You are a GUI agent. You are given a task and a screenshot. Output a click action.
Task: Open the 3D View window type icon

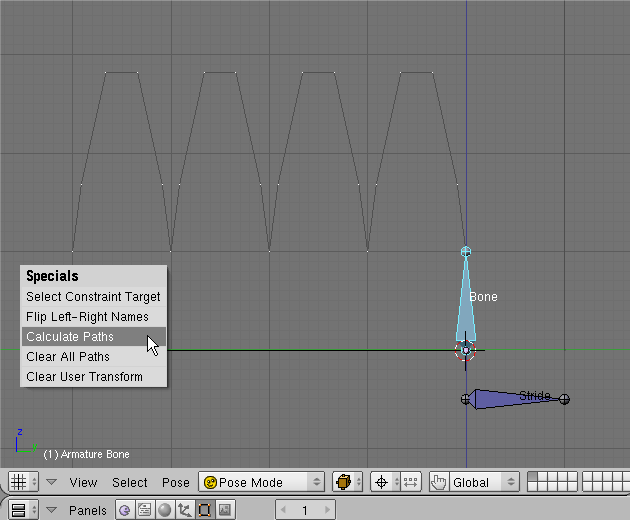pyautogui.click(x=18, y=481)
